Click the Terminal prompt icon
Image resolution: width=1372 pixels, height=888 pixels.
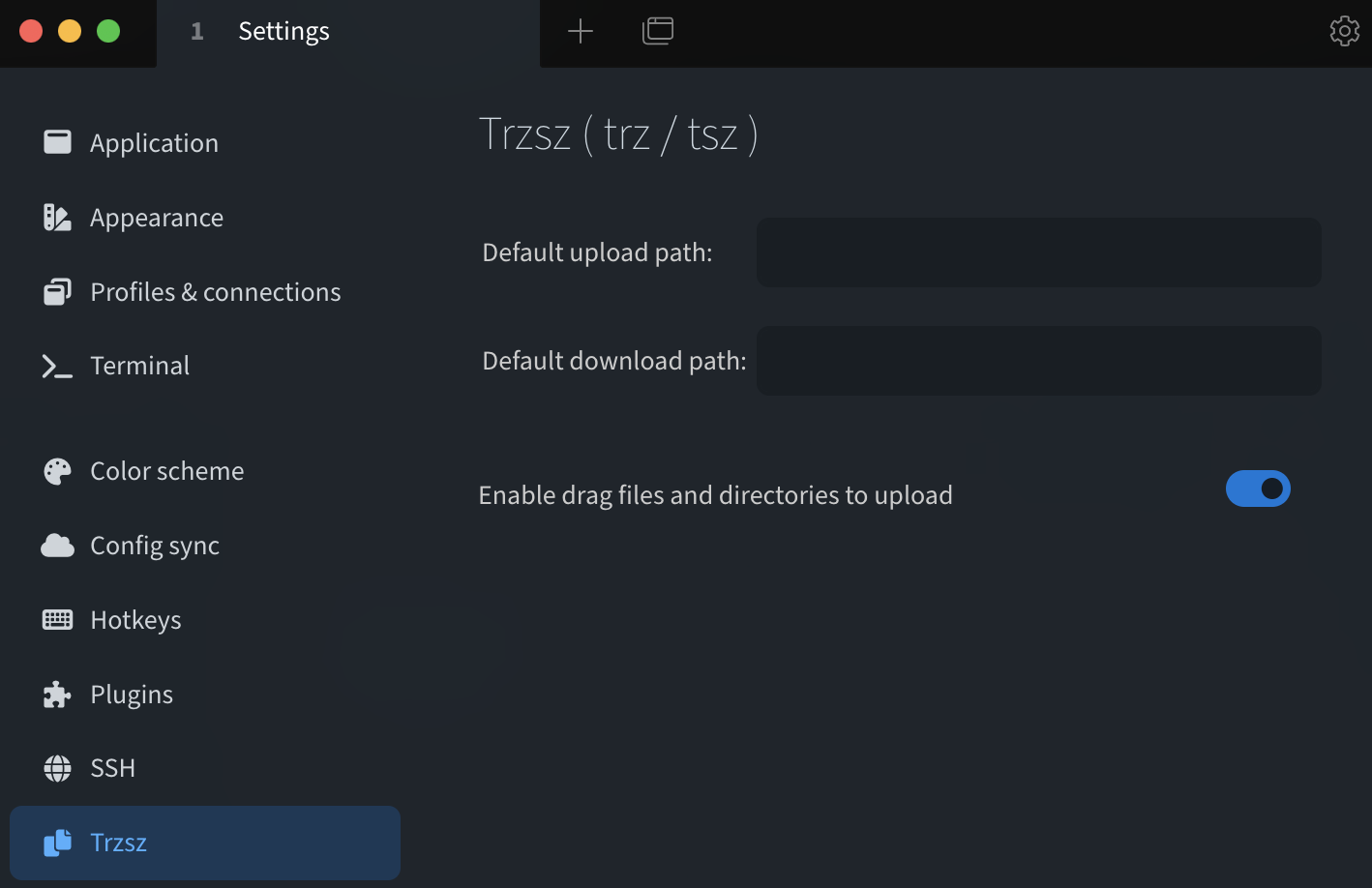57,366
